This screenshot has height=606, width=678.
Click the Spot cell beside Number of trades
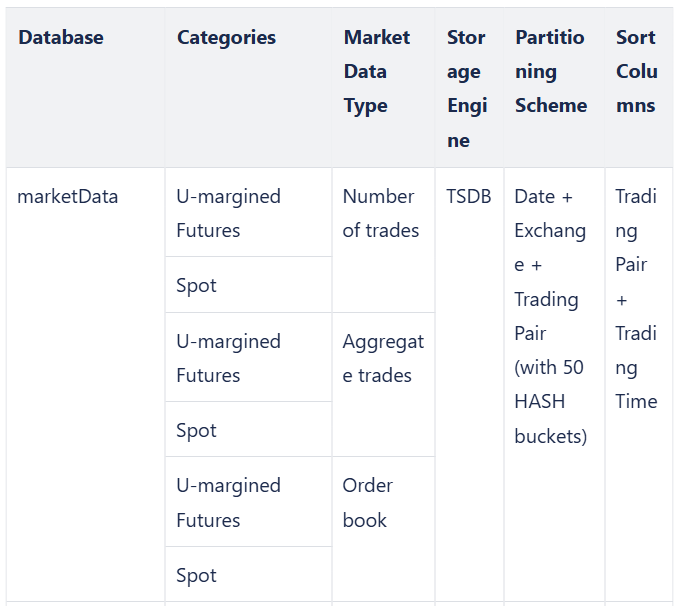coord(196,286)
